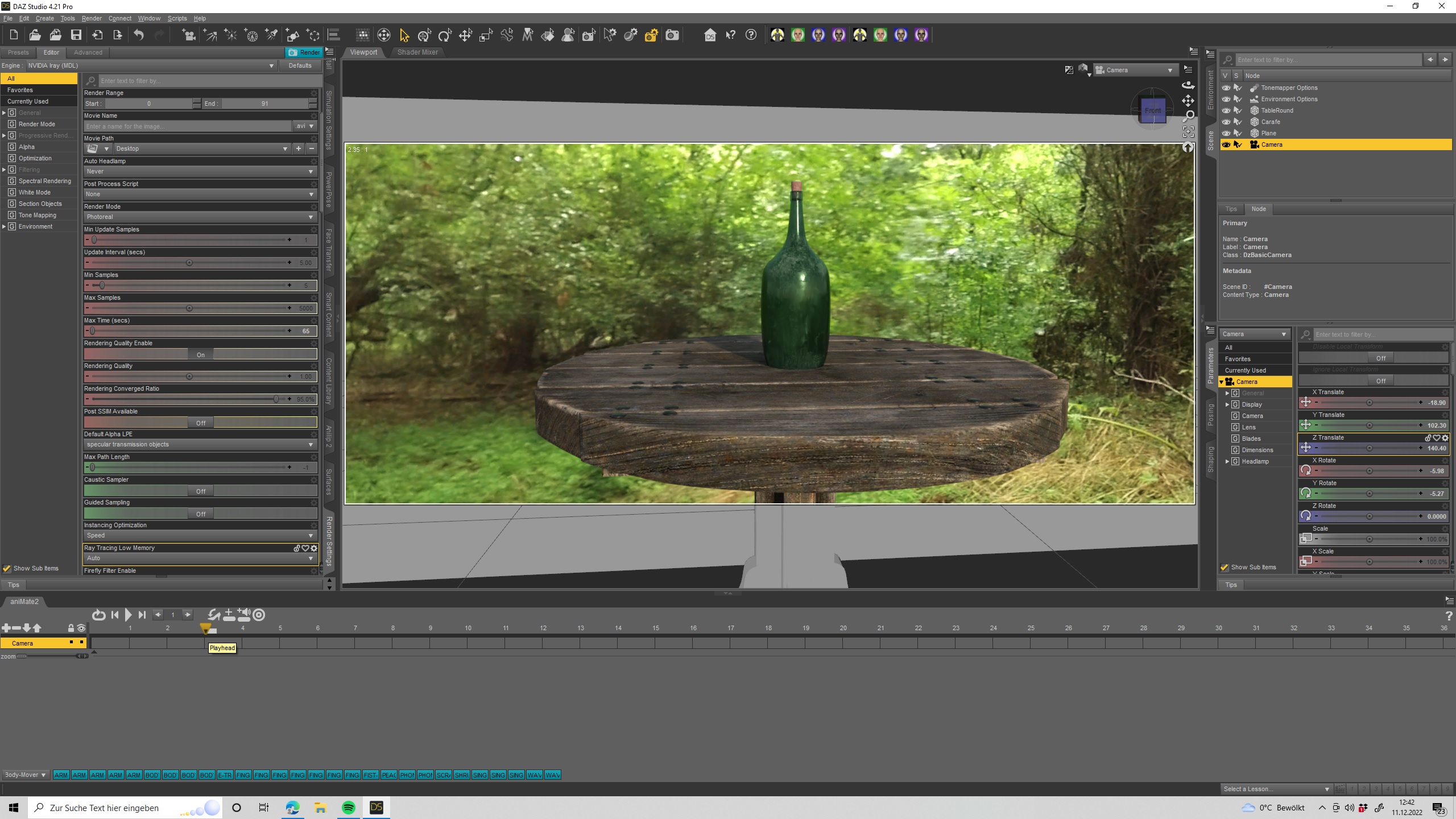Click the Undo arrow icon
This screenshot has width=1456, height=819.
point(139,35)
